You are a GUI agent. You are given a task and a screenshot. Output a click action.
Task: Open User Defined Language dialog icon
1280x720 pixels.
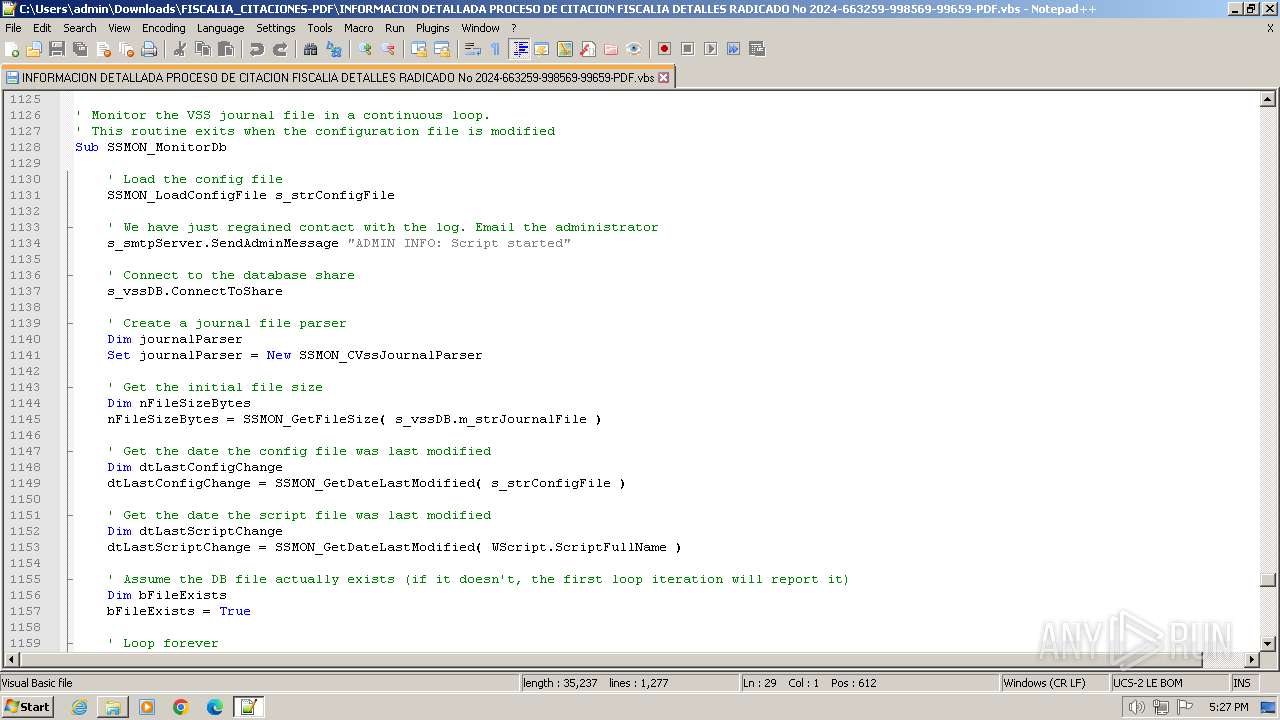click(x=542, y=49)
